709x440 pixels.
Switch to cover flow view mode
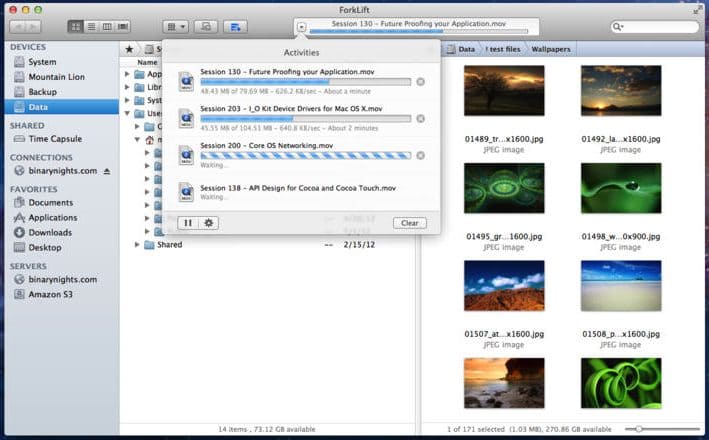point(123,27)
